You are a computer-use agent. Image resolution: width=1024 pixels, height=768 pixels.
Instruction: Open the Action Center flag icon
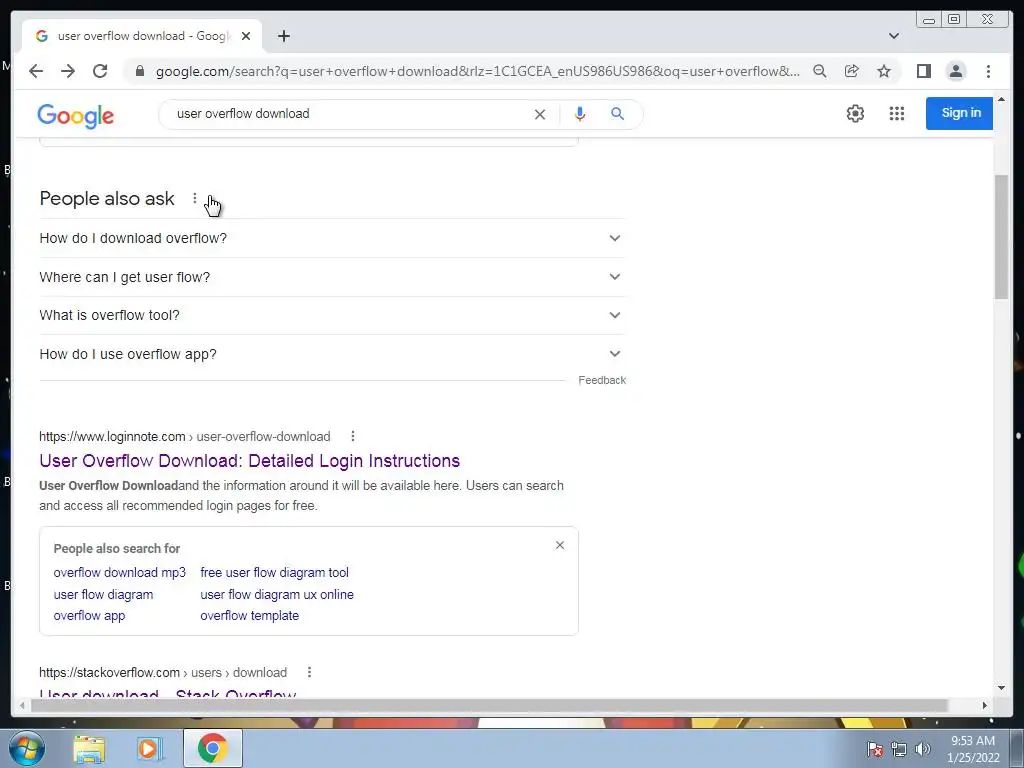[x=874, y=749]
